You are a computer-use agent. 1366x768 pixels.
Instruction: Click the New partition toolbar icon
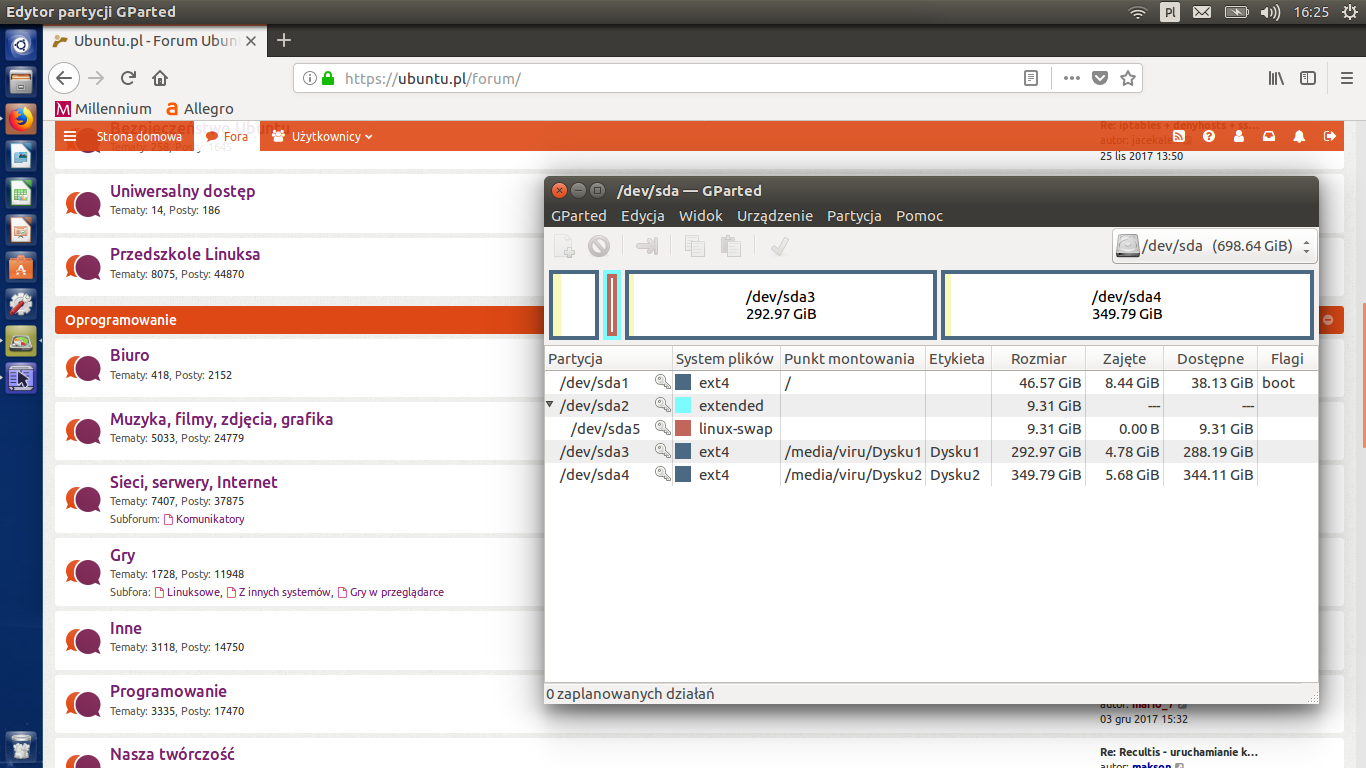565,246
